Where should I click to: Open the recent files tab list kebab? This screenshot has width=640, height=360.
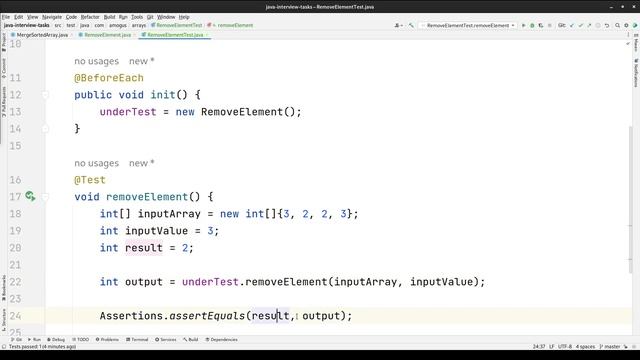pos(628,35)
